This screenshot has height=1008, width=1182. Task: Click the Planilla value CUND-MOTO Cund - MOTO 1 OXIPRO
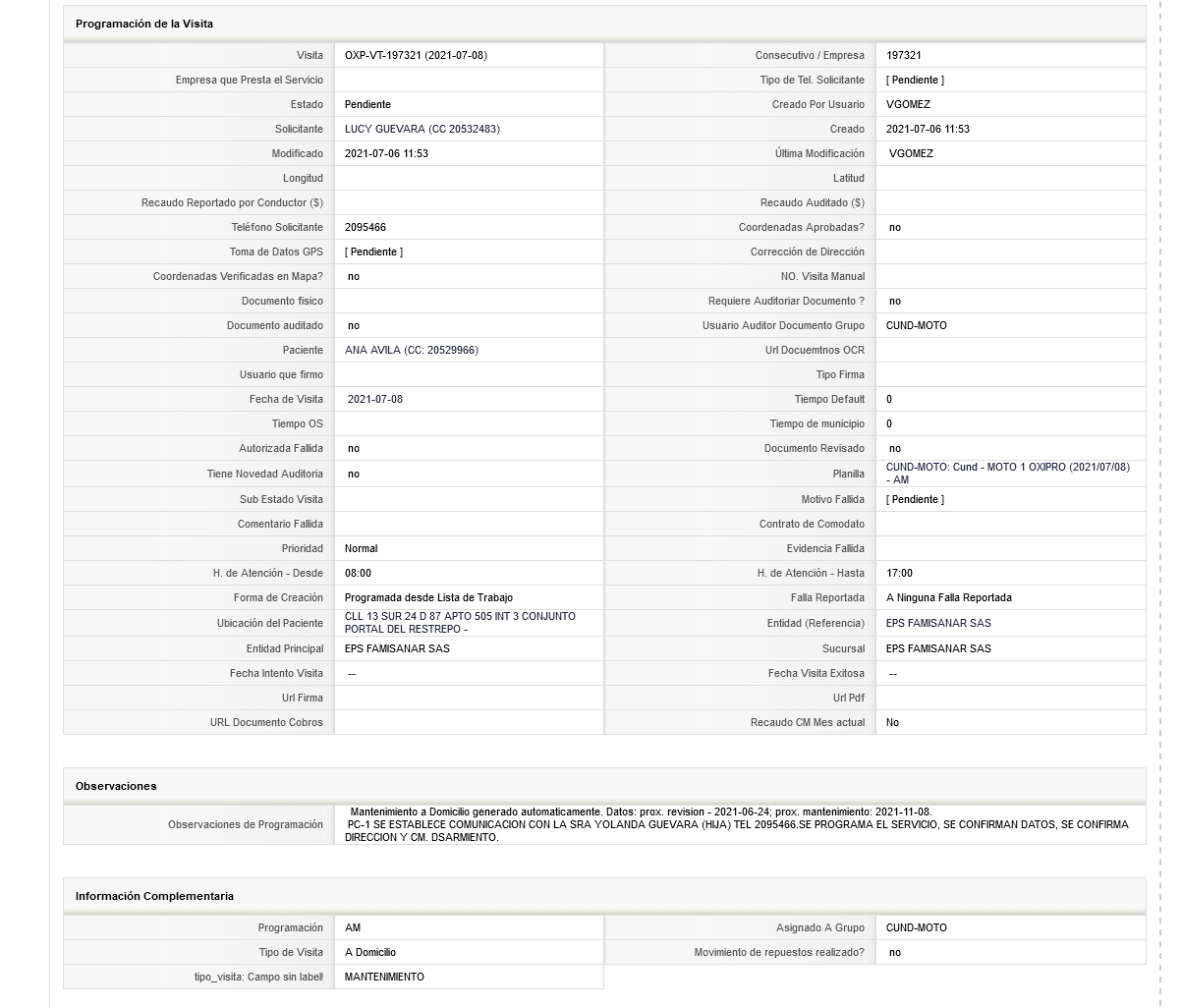(x=1008, y=474)
